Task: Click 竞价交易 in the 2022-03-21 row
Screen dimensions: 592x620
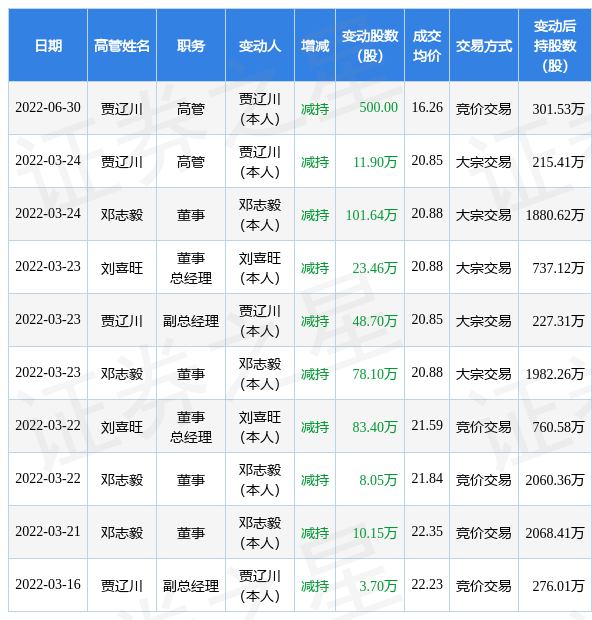Action: pos(484,533)
